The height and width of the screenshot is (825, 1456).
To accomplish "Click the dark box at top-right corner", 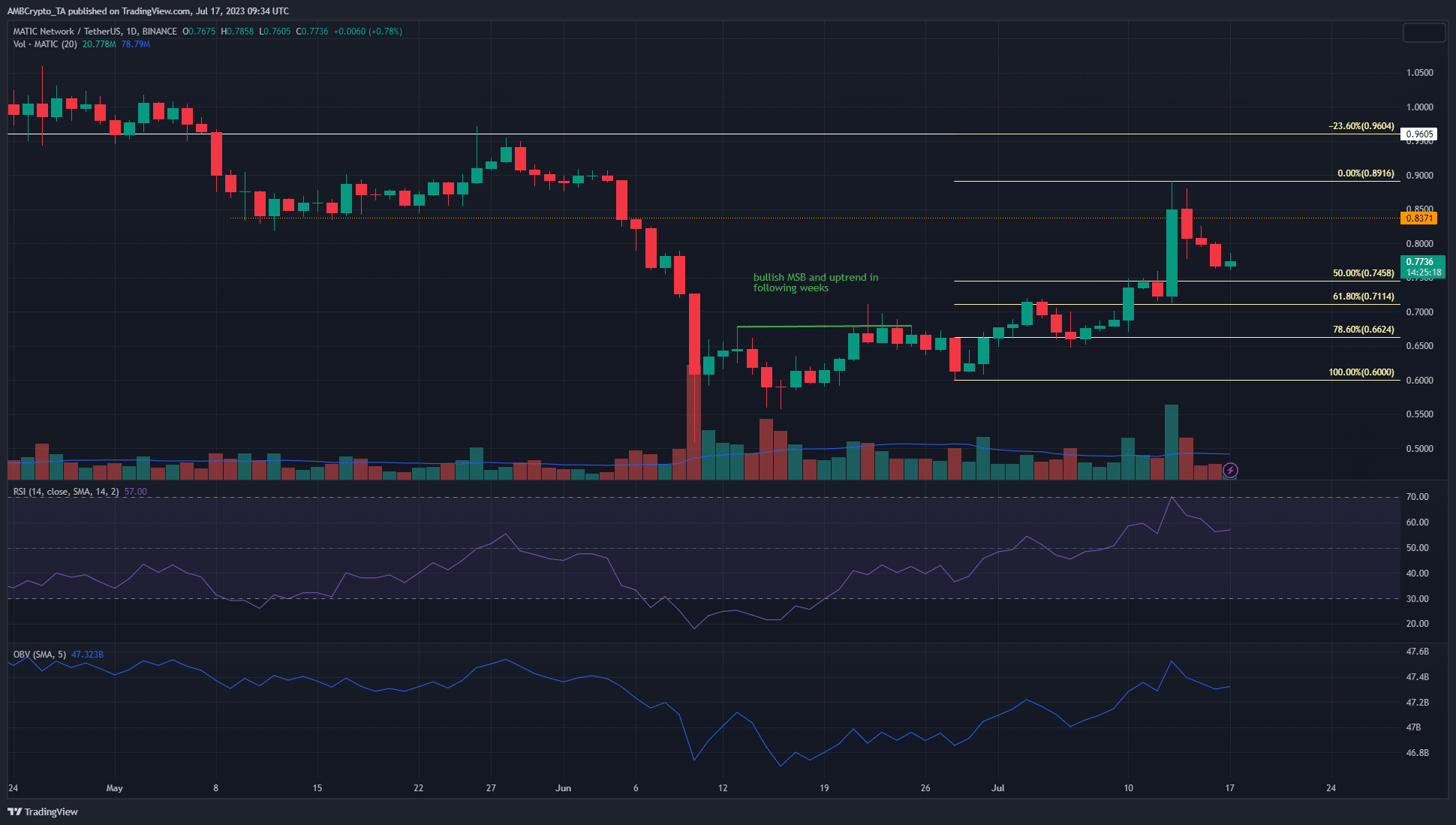I will 1424,32.
